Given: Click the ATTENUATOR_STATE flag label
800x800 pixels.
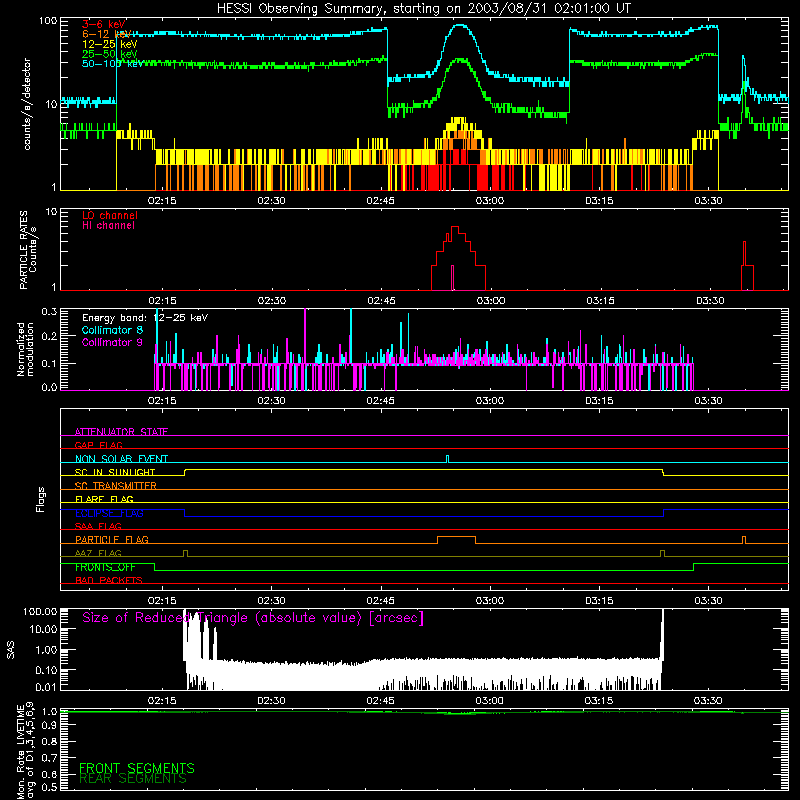Looking at the screenshot, I should (121, 432).
